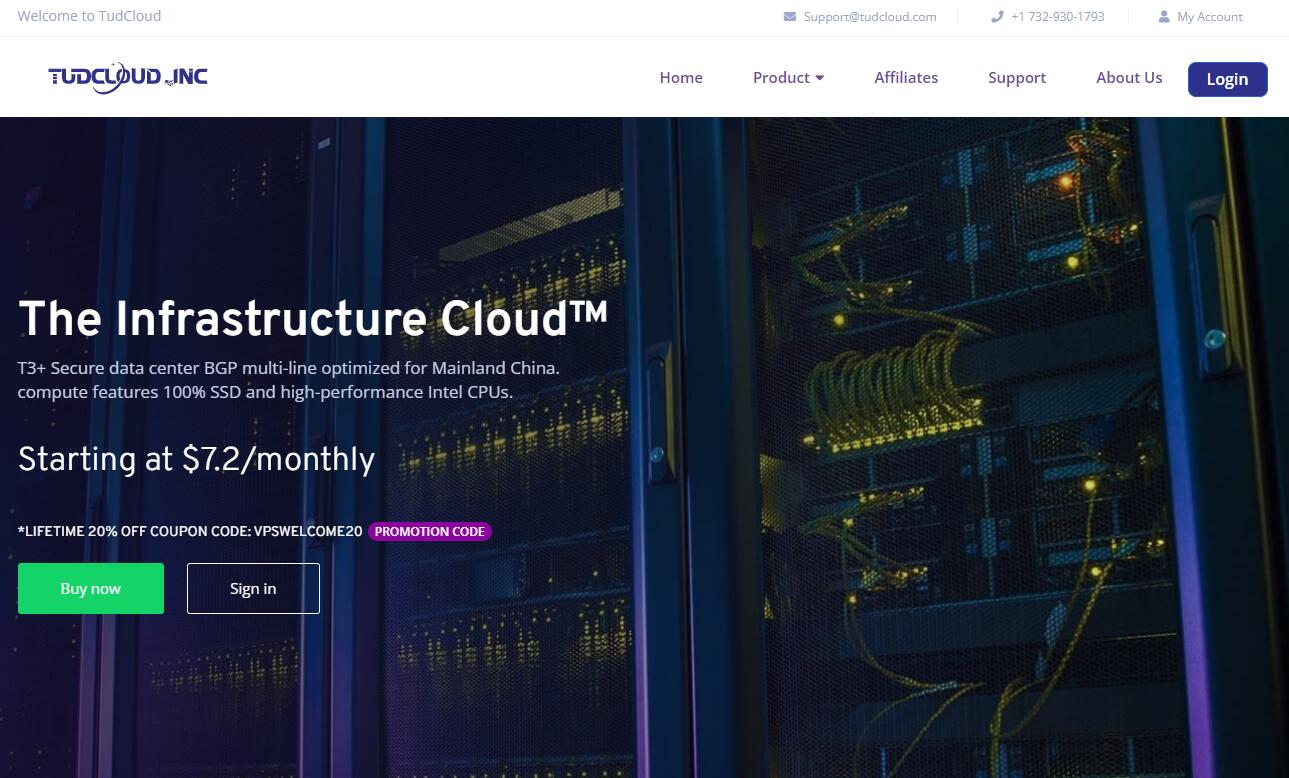Viewport: 1289px width, 778px height.
Task: Click the Login button
Action: pos(1227,79)
